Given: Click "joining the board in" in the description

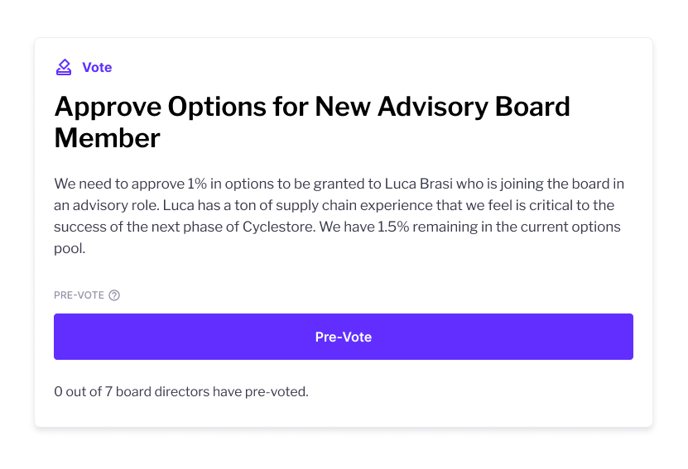Looking at the screenshot, I should (564, 184).
